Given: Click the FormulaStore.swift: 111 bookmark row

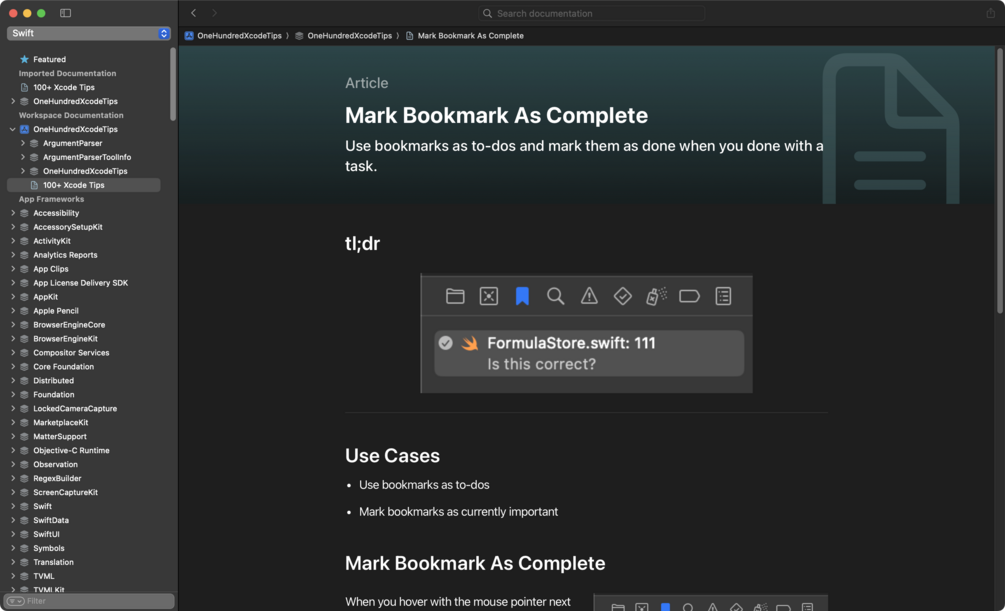Looking at the screenshot, I should (589, 353).
